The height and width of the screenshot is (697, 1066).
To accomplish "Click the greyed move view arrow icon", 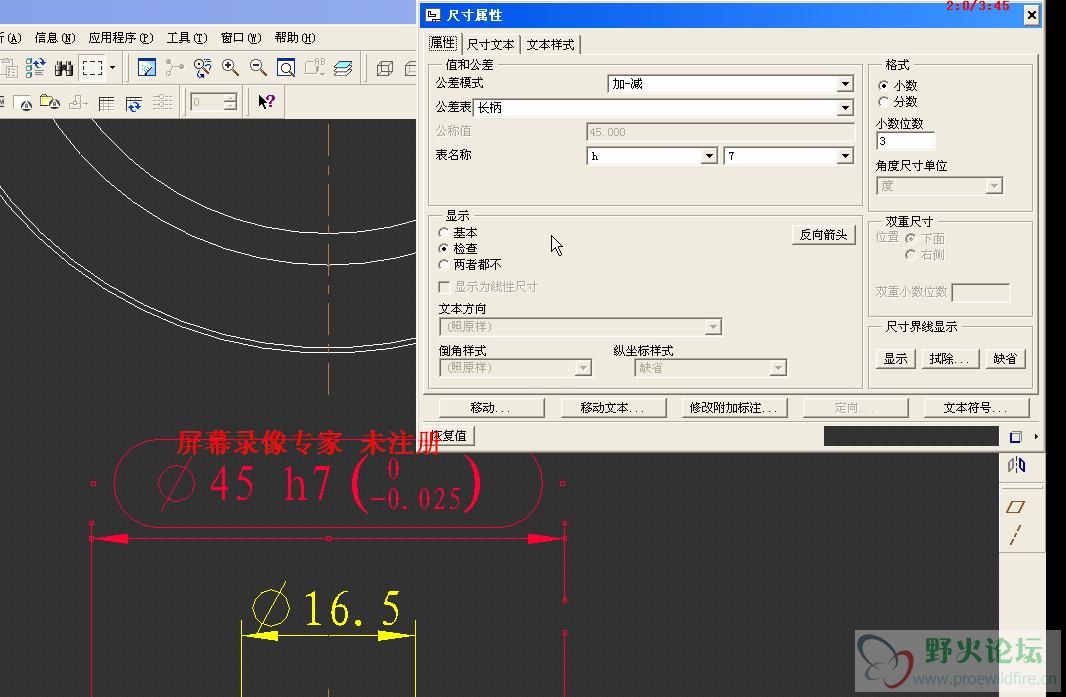I will point(78,103).
